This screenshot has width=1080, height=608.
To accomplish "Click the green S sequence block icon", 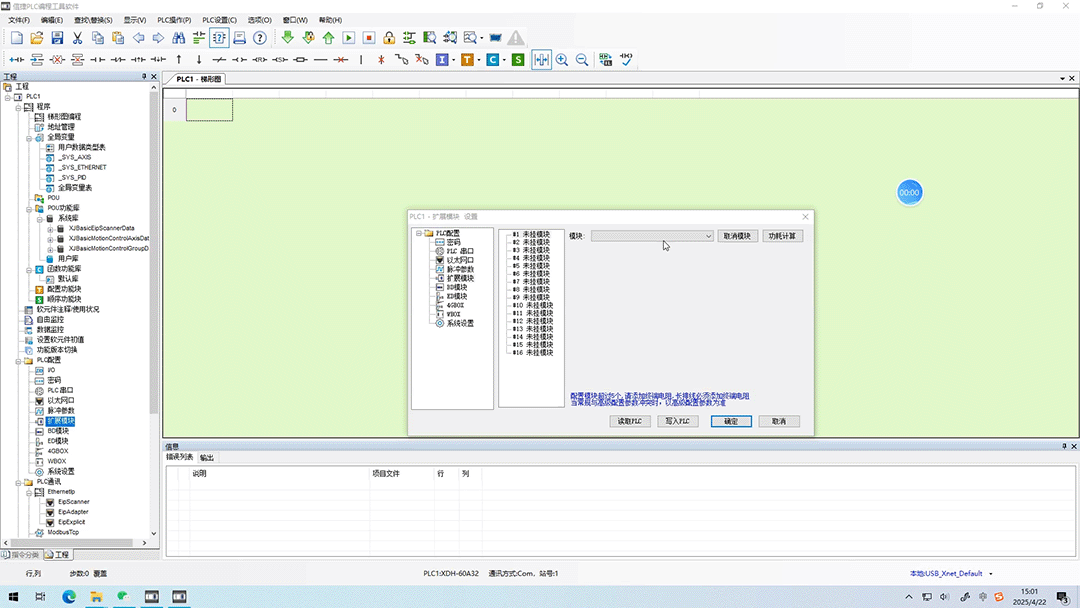I will 518,60.
